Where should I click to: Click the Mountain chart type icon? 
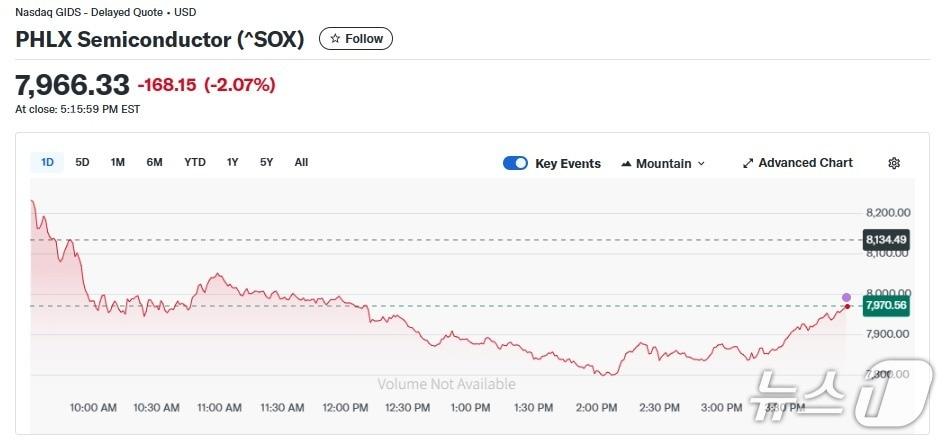[626, 163]
